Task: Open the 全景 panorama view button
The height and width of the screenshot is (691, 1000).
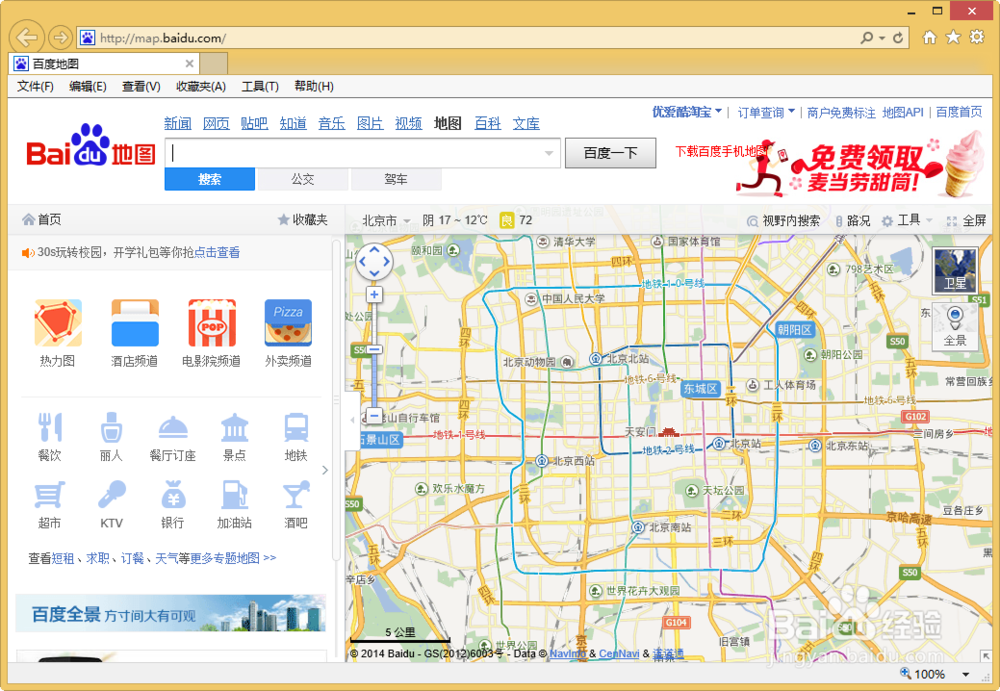Action: pos(955,326)
